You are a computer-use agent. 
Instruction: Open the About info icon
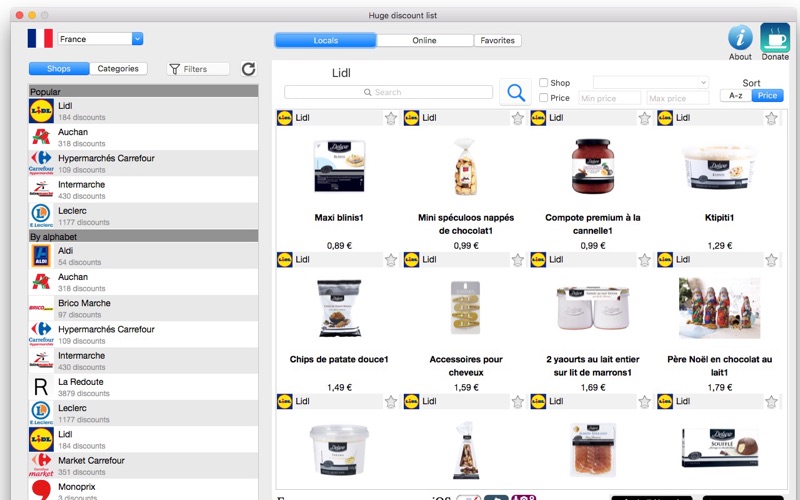pos(740,38)
